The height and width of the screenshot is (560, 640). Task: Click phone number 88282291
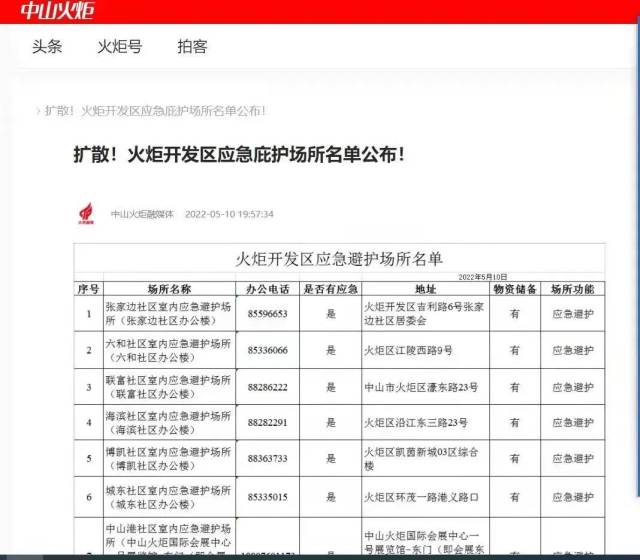click(x=267, y=422)
